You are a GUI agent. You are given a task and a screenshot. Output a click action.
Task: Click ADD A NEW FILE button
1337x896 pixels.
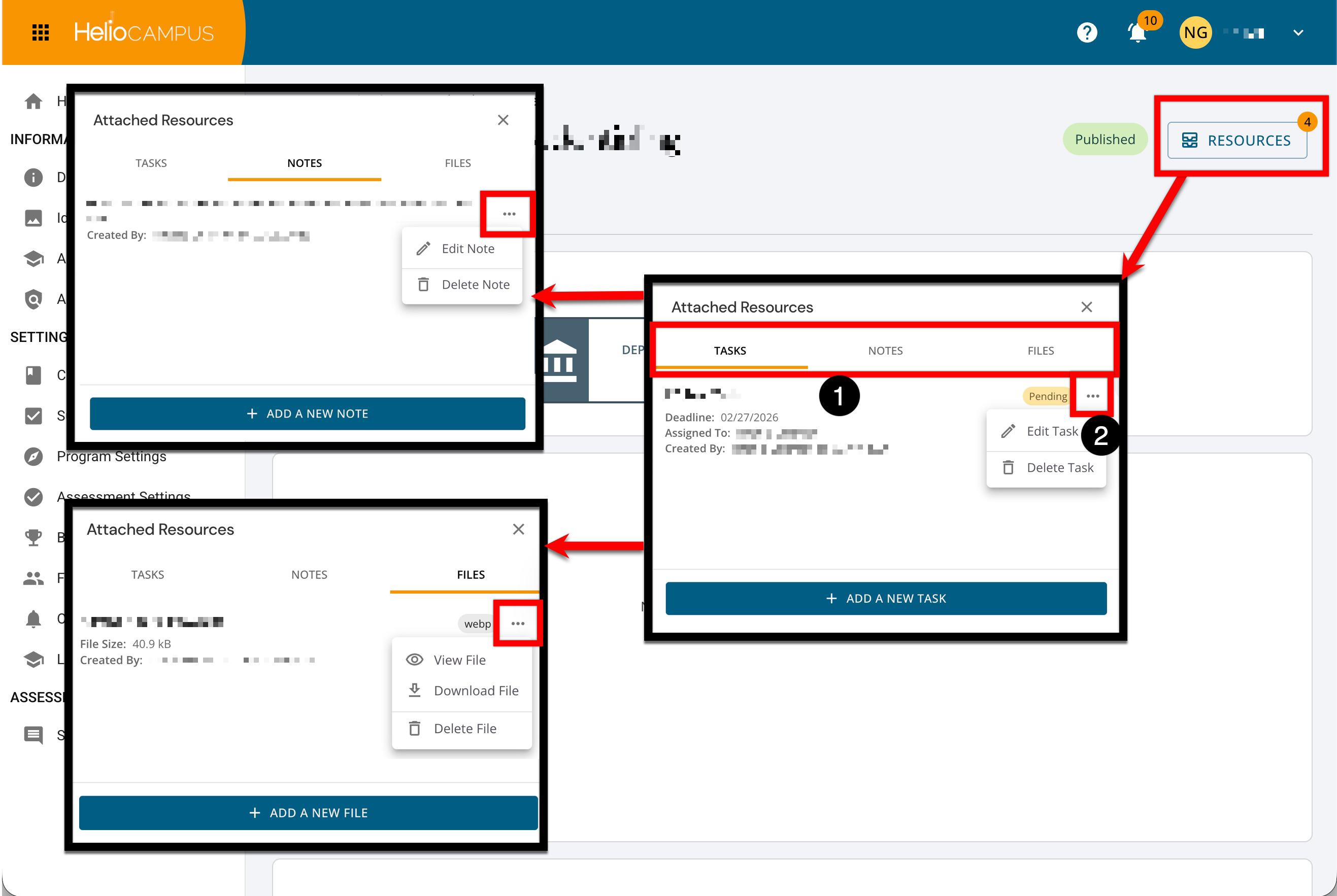308,813
